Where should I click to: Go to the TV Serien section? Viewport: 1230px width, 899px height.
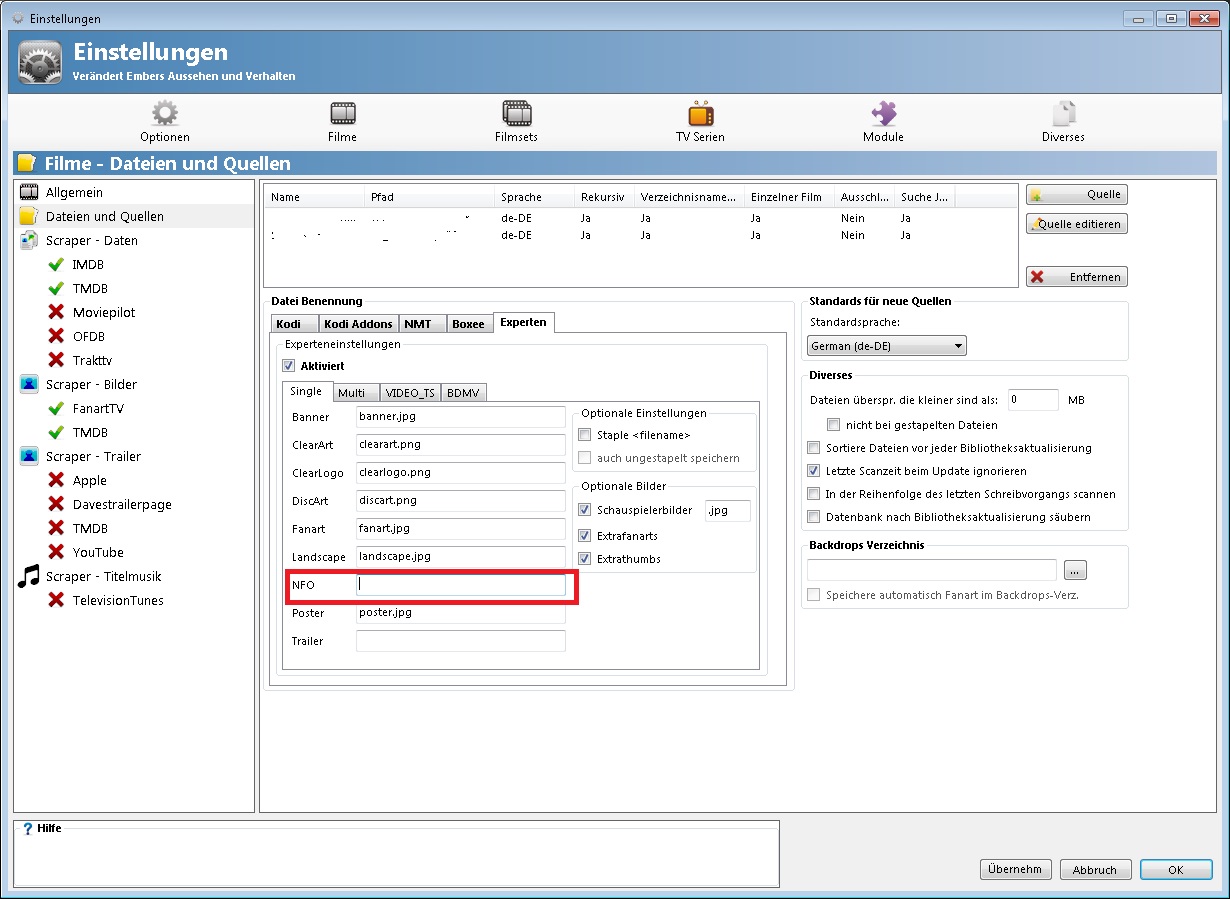(x=700, y=122)
